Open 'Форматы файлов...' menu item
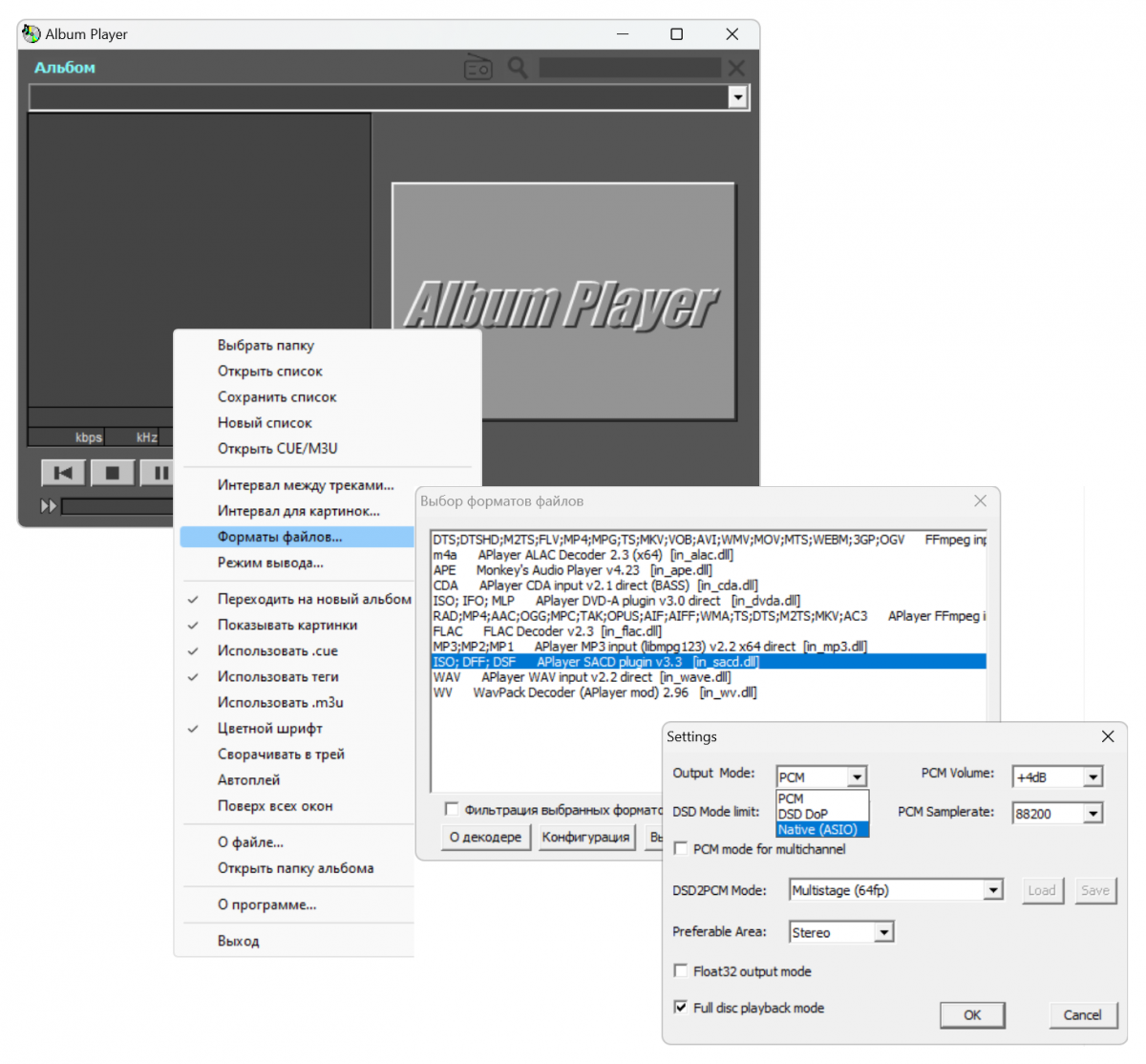 click(x=297, y=536)
